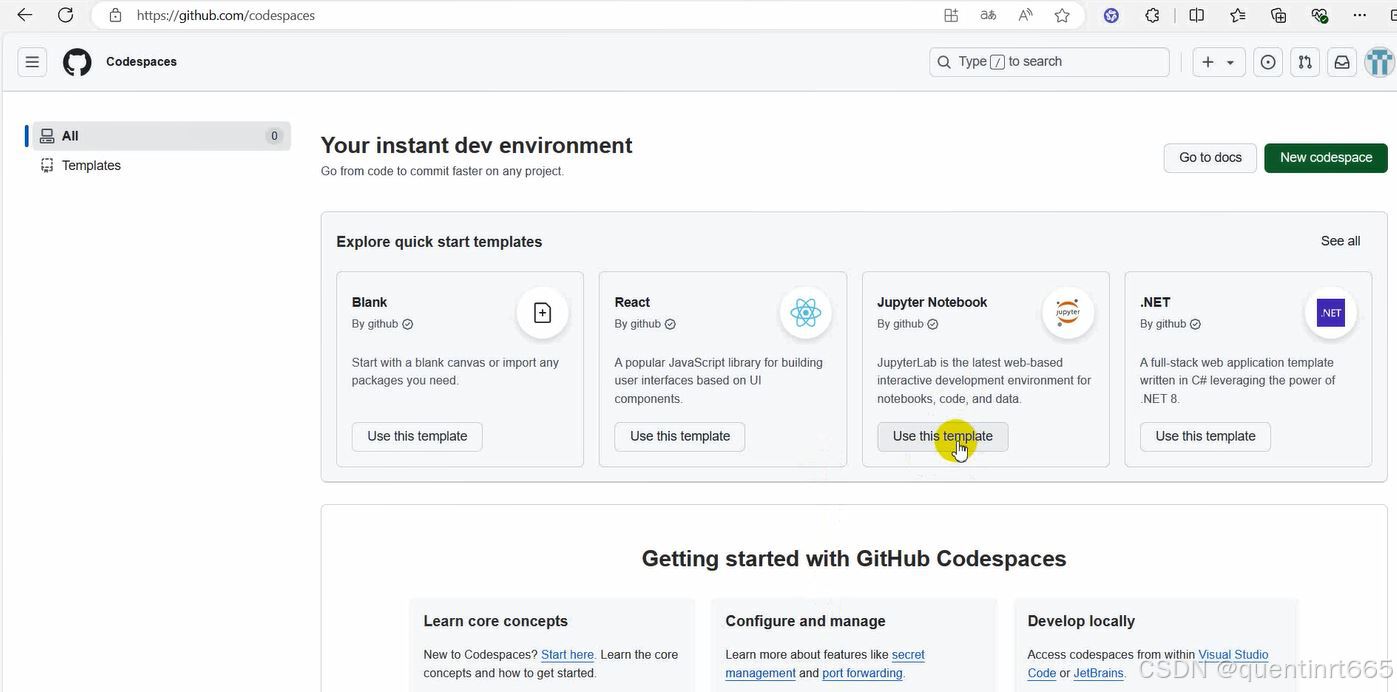Expand the Create new plus dropdown
Screen dimensions: 1397x692
pyautogui.click(x=1218, y=62)
